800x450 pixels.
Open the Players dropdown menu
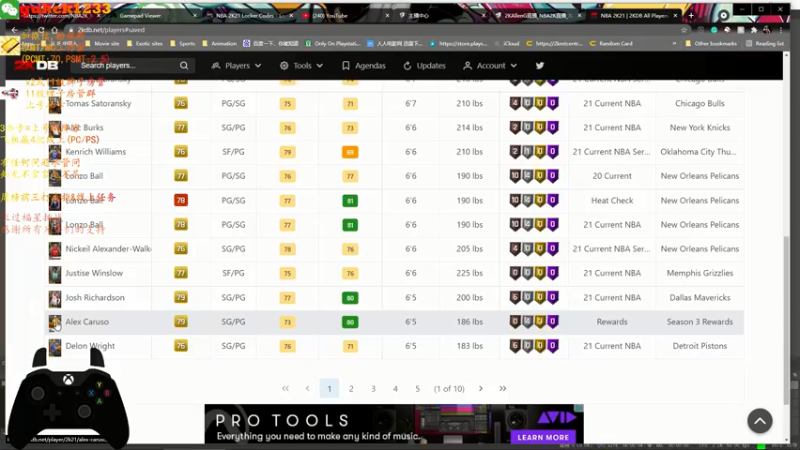[x=236, y=65]
